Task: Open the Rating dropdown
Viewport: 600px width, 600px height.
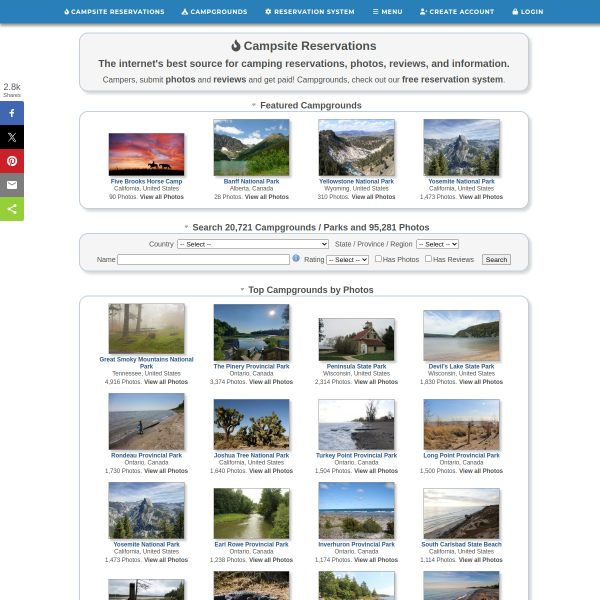Action: [347, 260]
